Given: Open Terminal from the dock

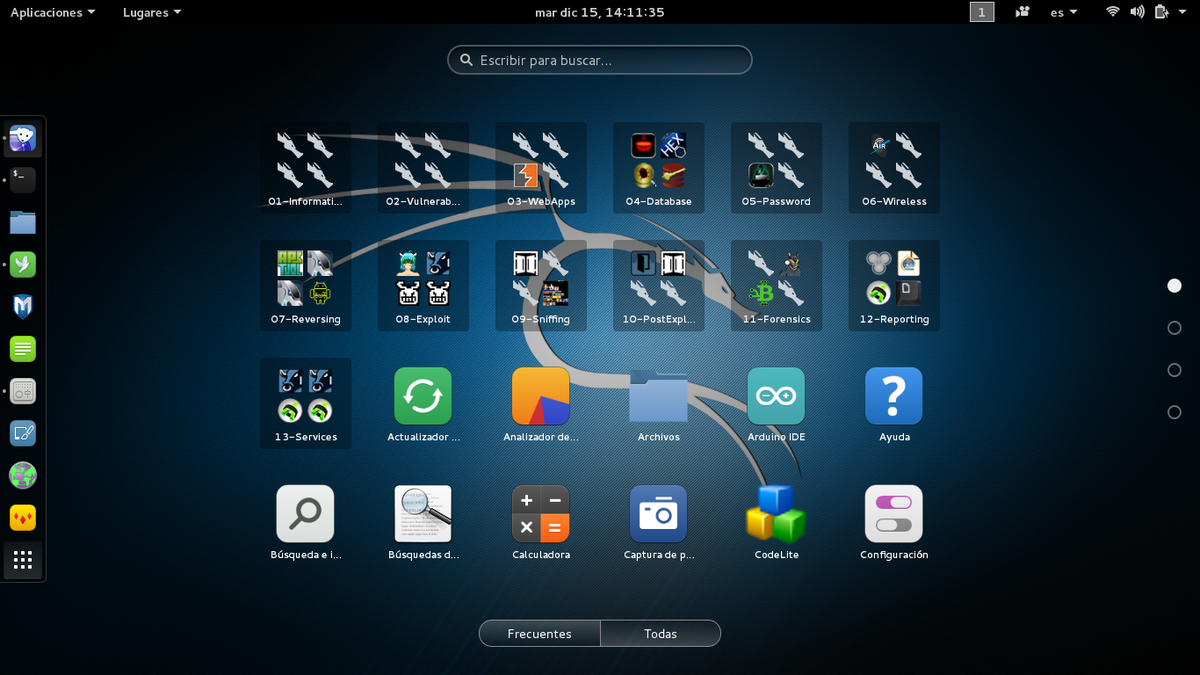Looking at the screenshot, I should point(23,180).
